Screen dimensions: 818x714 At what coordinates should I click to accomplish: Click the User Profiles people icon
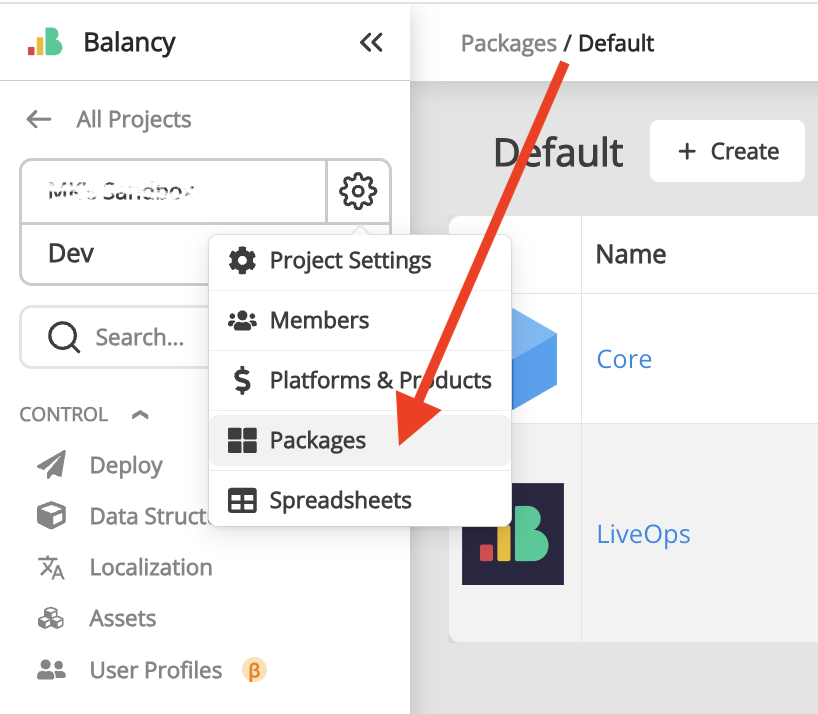(51, 670)
